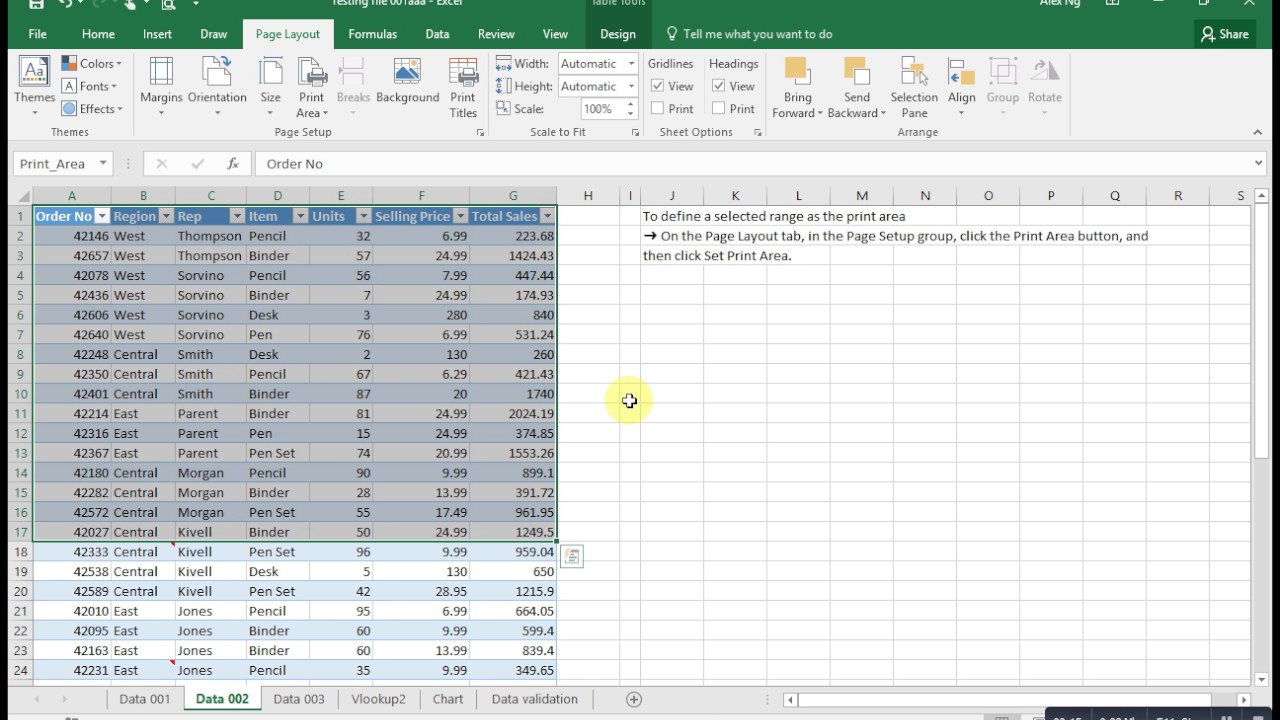Screen dimensions: 1280x720
Task: Switch to the Data tab
Action: [437, 34]
